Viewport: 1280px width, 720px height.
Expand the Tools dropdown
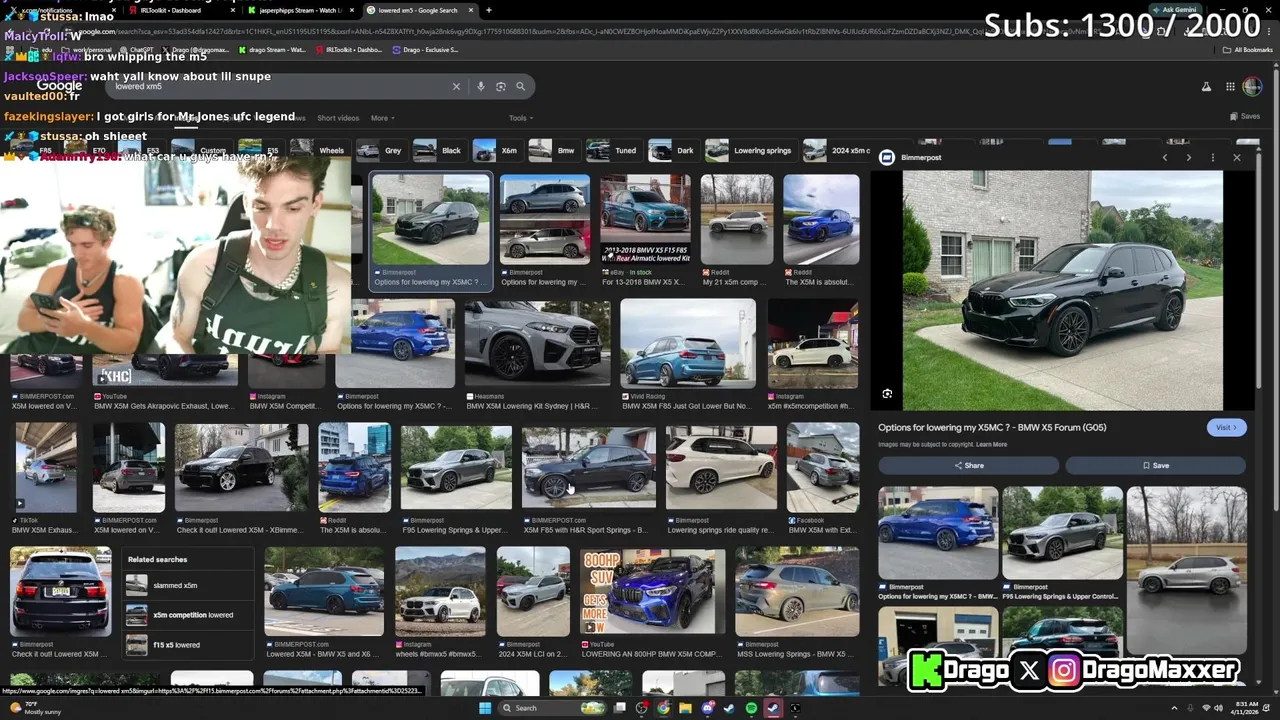point(520,118)
